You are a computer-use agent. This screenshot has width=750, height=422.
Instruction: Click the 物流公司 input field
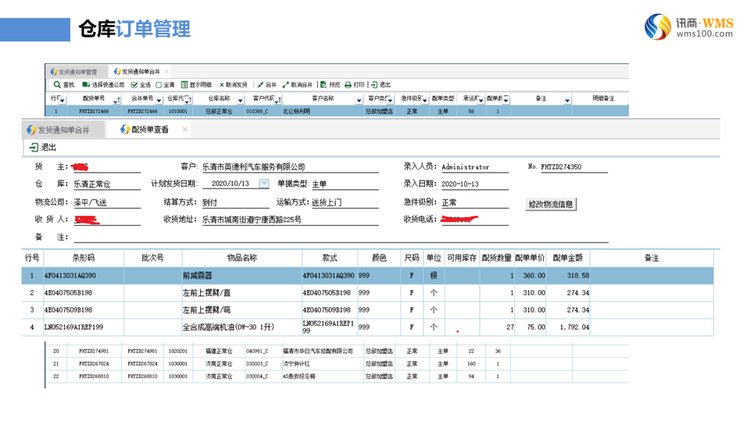click(107, 202)
